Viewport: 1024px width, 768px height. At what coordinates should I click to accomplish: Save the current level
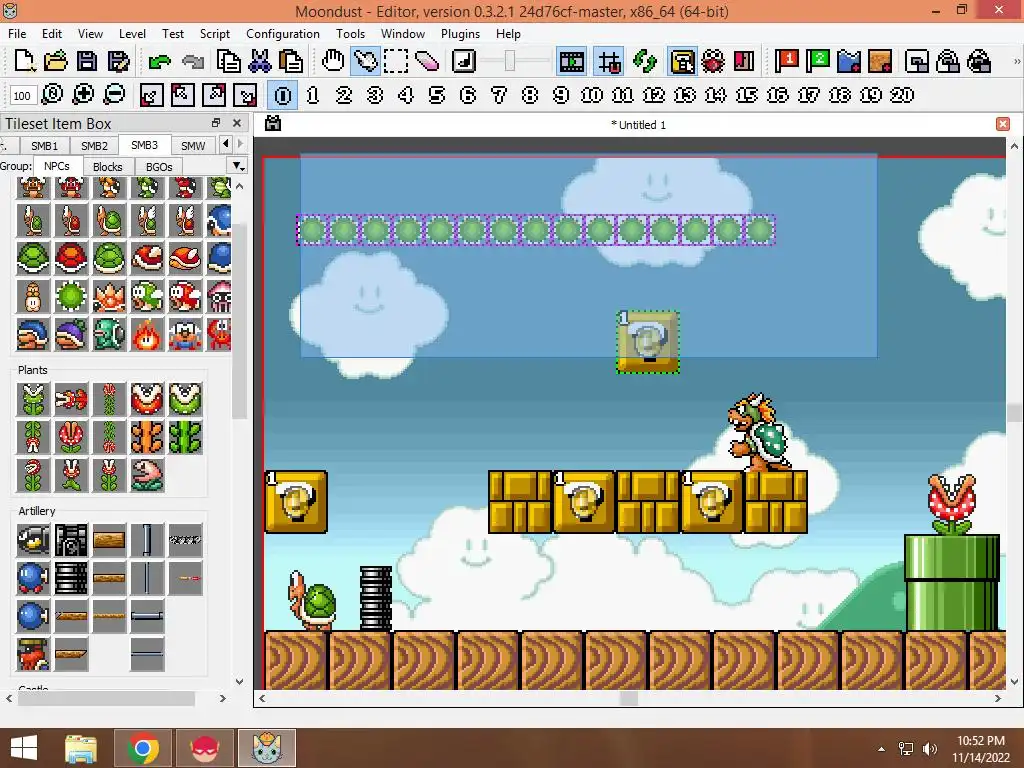(x=87, y=61)
